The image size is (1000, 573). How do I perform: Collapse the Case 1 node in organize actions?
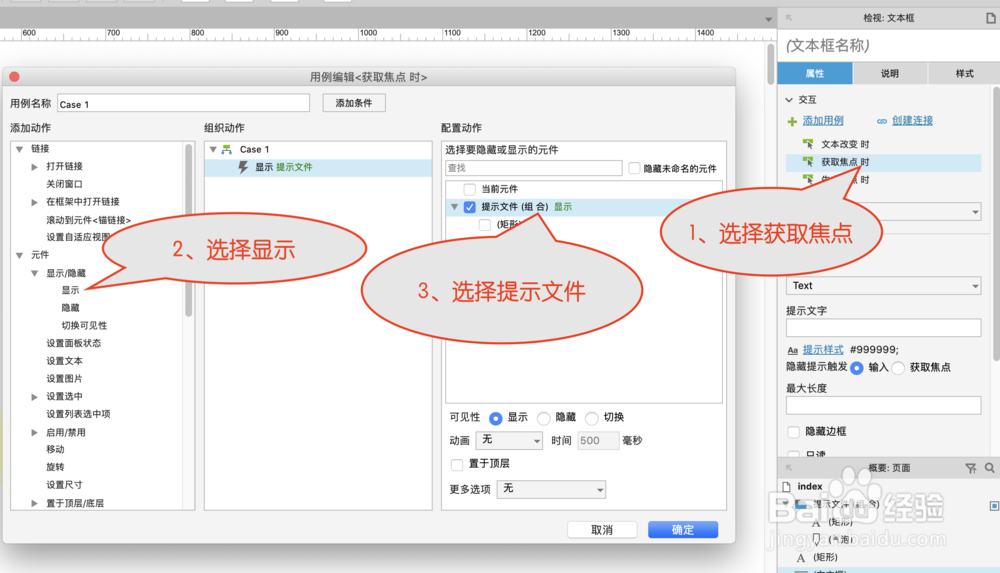[x=213, y=149]
